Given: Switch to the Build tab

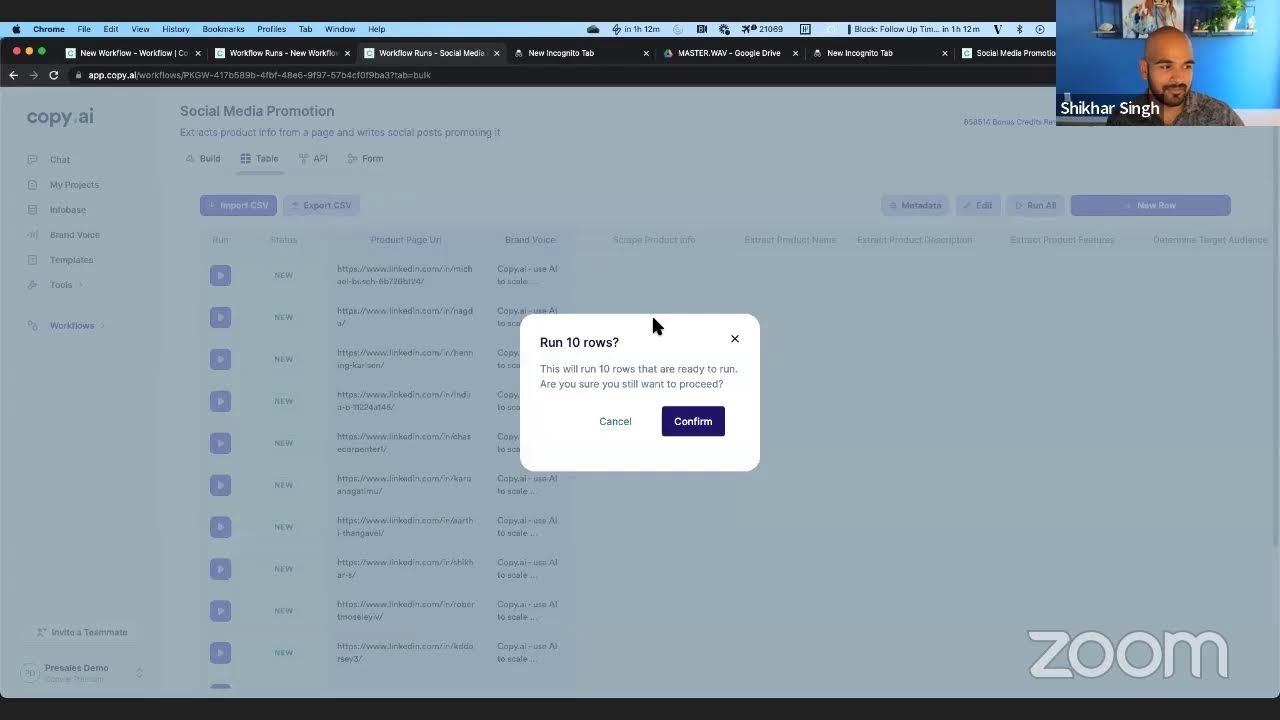Looking at the screenshot, I should 203,159.
